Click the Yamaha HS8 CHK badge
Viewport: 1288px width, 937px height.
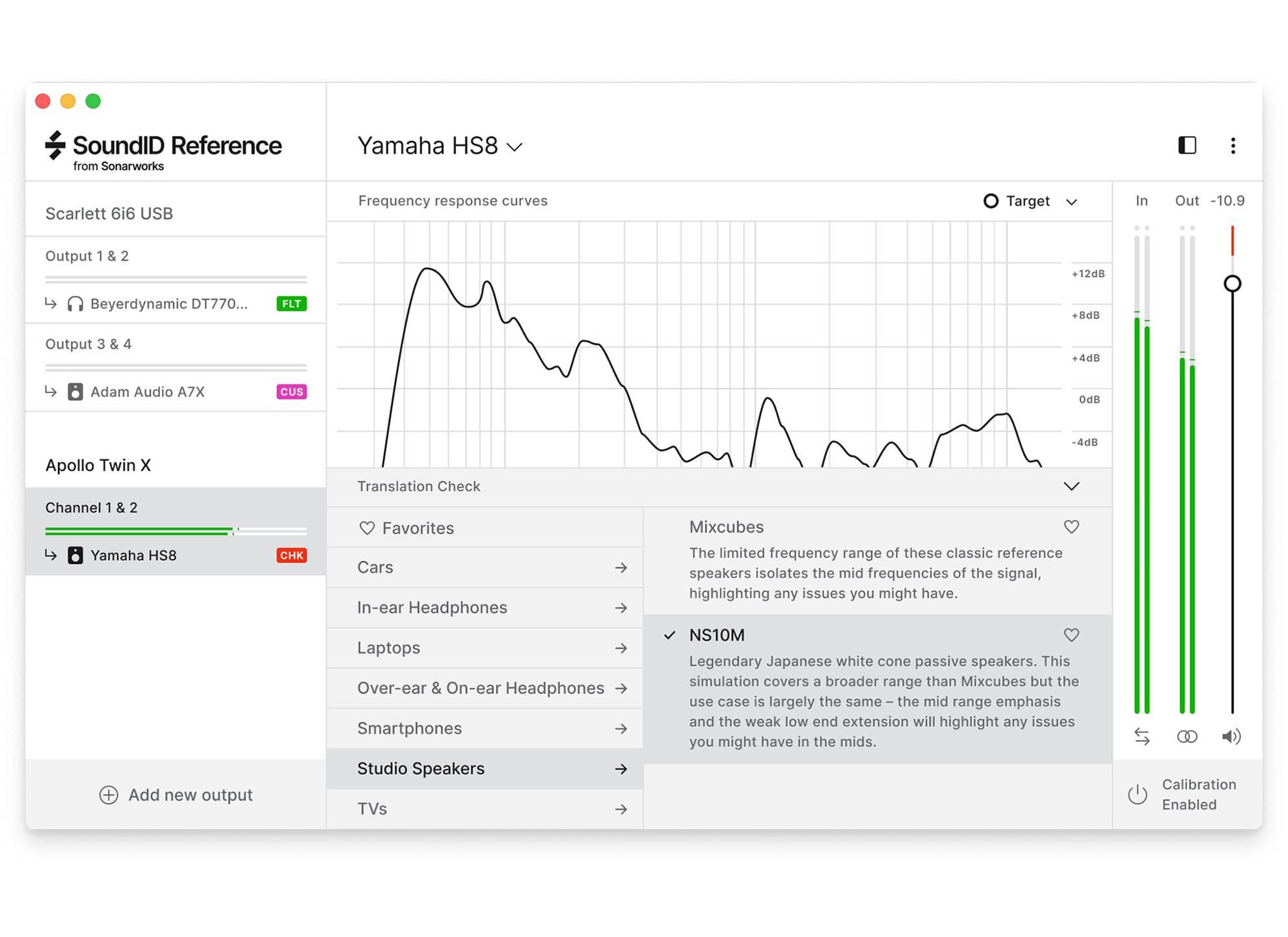291,555
